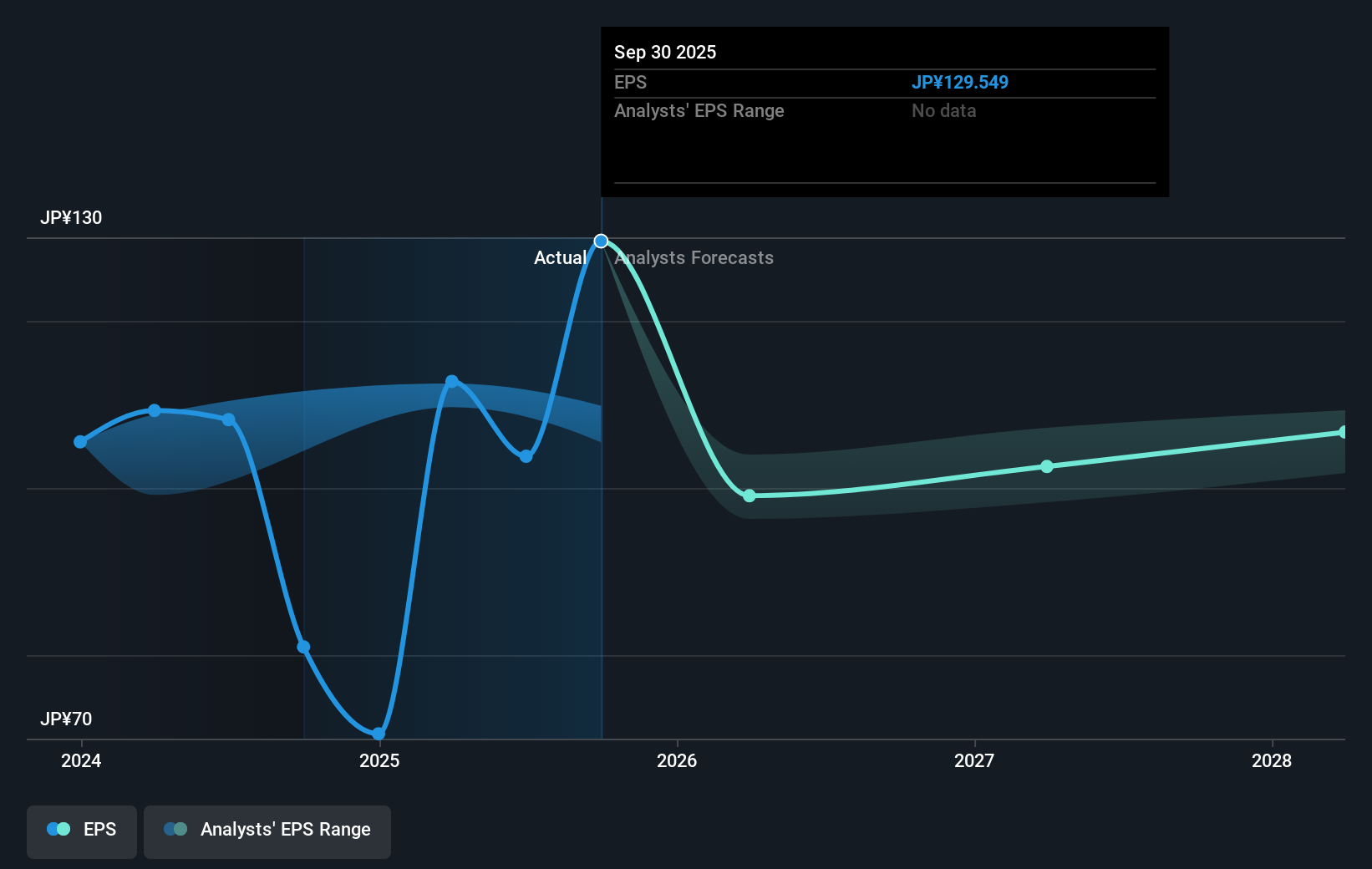Select the forecast endpoint past 2028
The image size is (1372, 869).
pyautogui.click(x=1344, y=432)
